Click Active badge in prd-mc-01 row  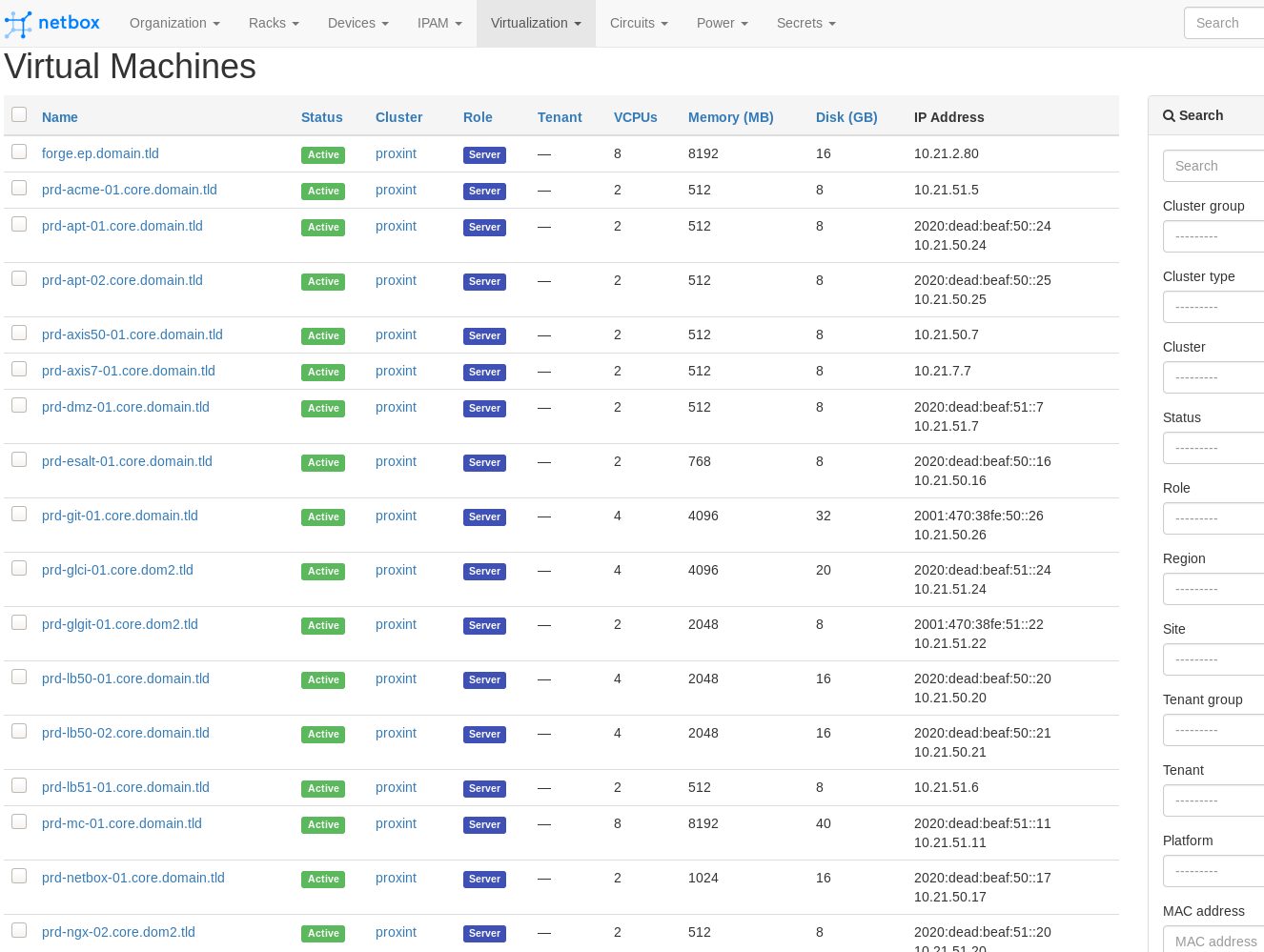(323, 825)
